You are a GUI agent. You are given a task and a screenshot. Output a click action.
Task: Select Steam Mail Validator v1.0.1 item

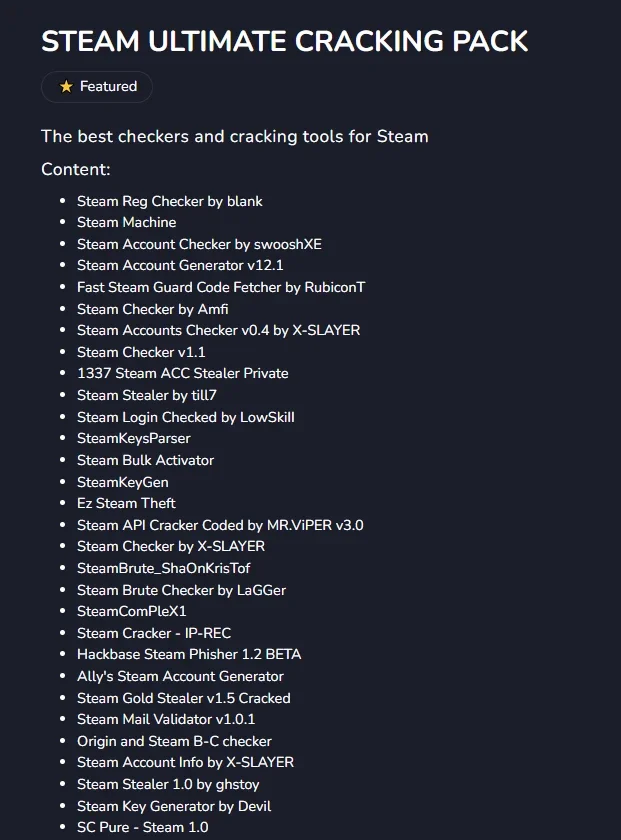click(166, 719)
